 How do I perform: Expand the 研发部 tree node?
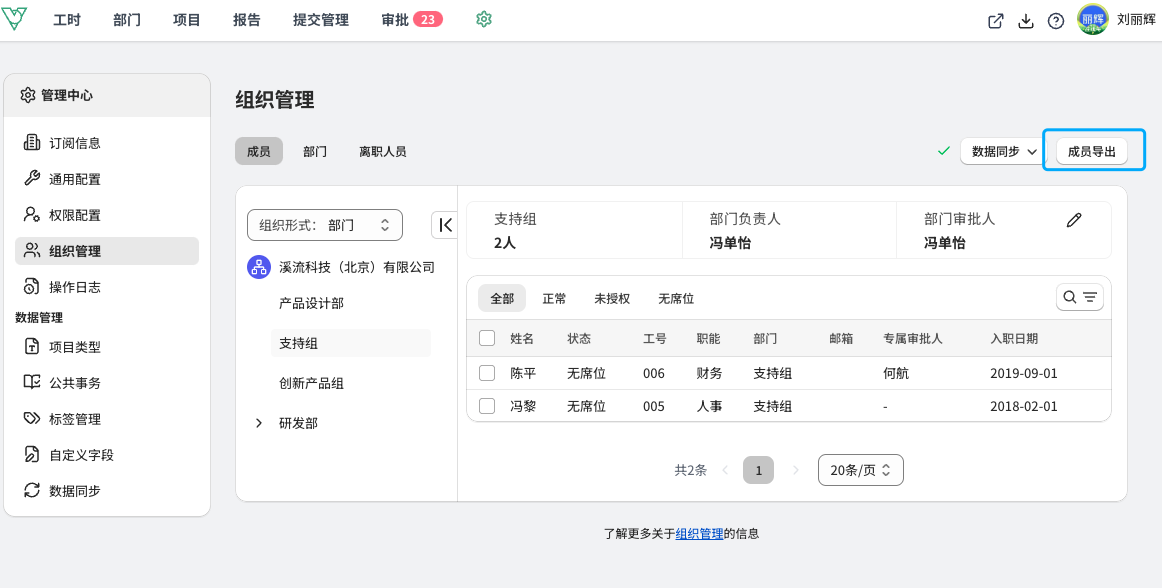click(x=259, y=423)
